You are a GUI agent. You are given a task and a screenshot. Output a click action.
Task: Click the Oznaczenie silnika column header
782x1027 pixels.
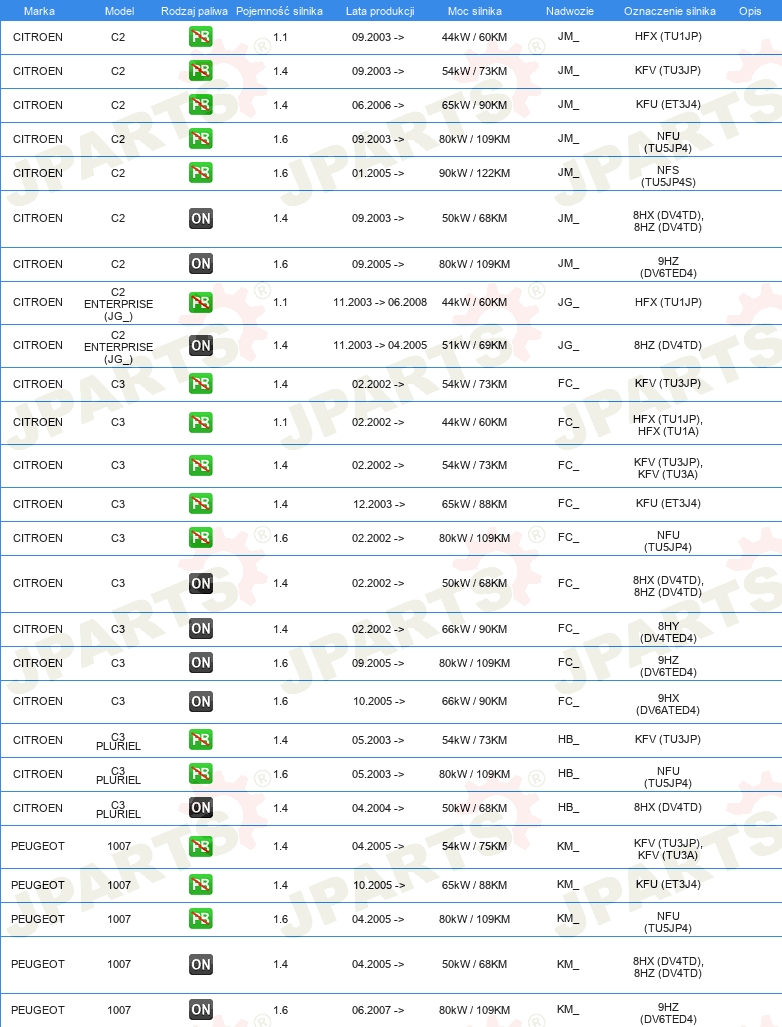click(670, 11)
